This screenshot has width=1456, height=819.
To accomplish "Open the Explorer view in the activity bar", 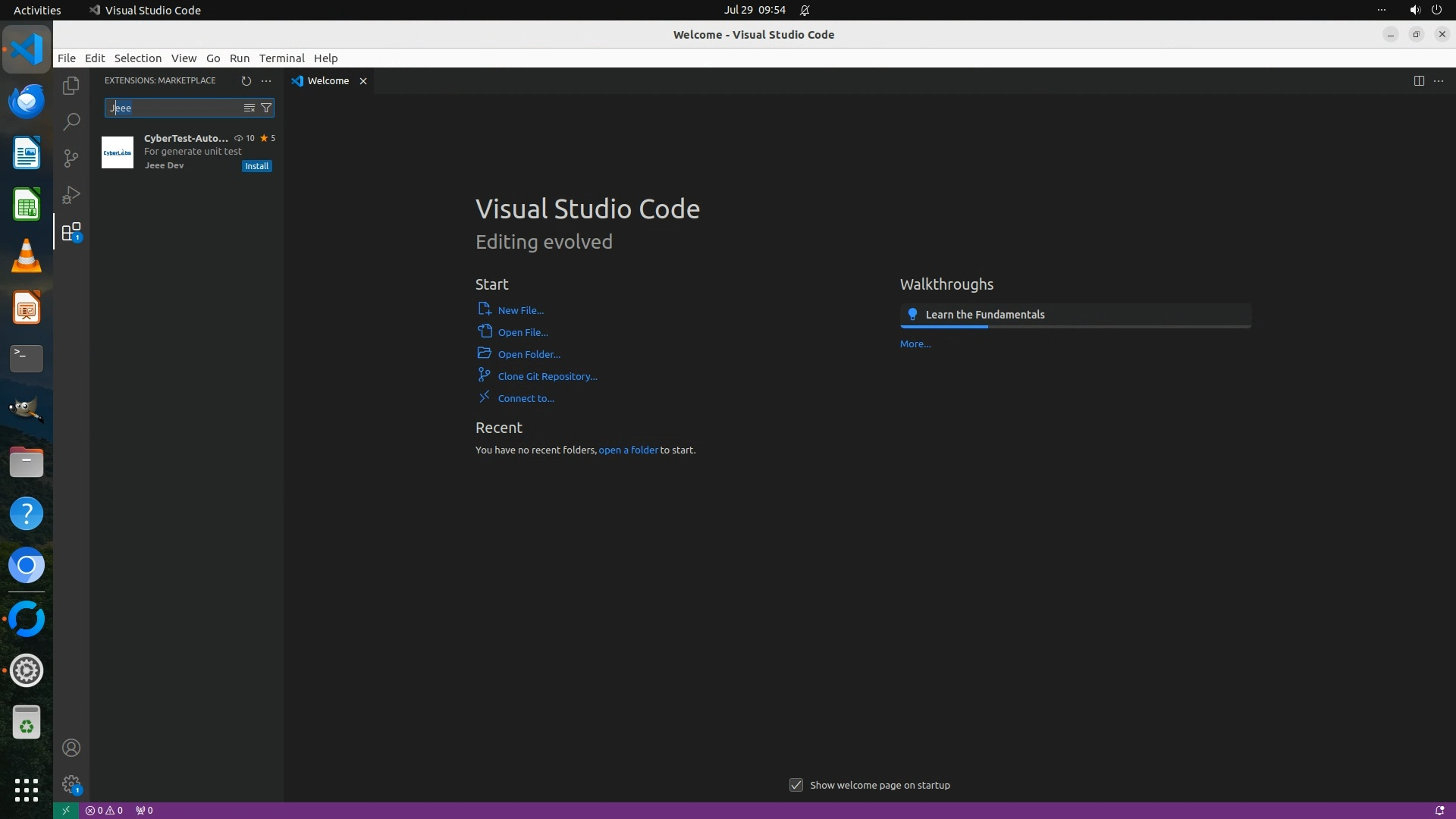I will [x=71, y=86].
